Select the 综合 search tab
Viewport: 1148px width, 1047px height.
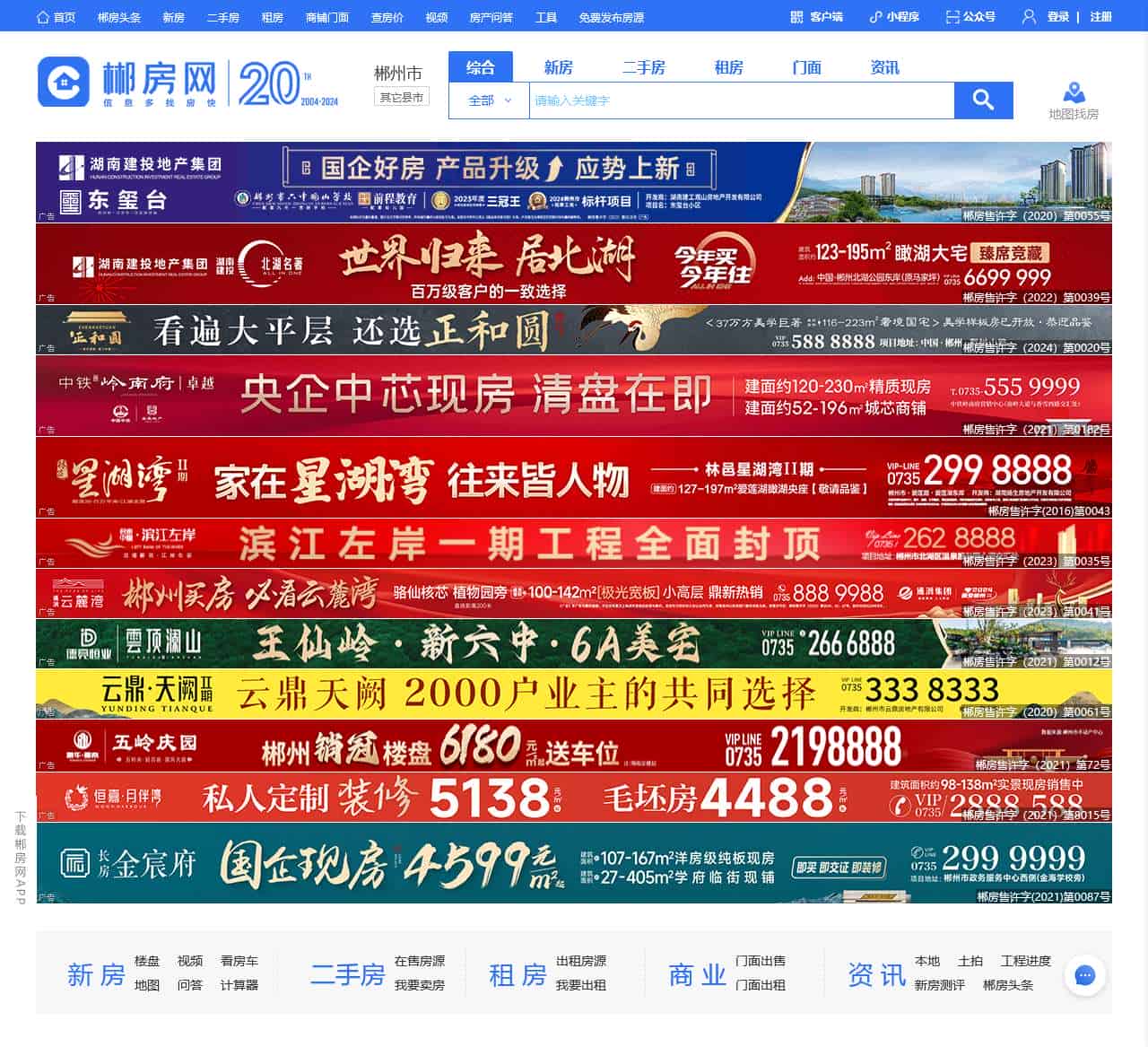pyautogui.click(x=481, y=67)
